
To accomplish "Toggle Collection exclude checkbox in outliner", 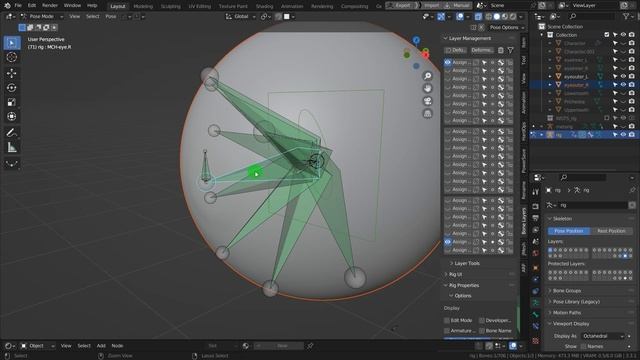I will tap(607, 35).
